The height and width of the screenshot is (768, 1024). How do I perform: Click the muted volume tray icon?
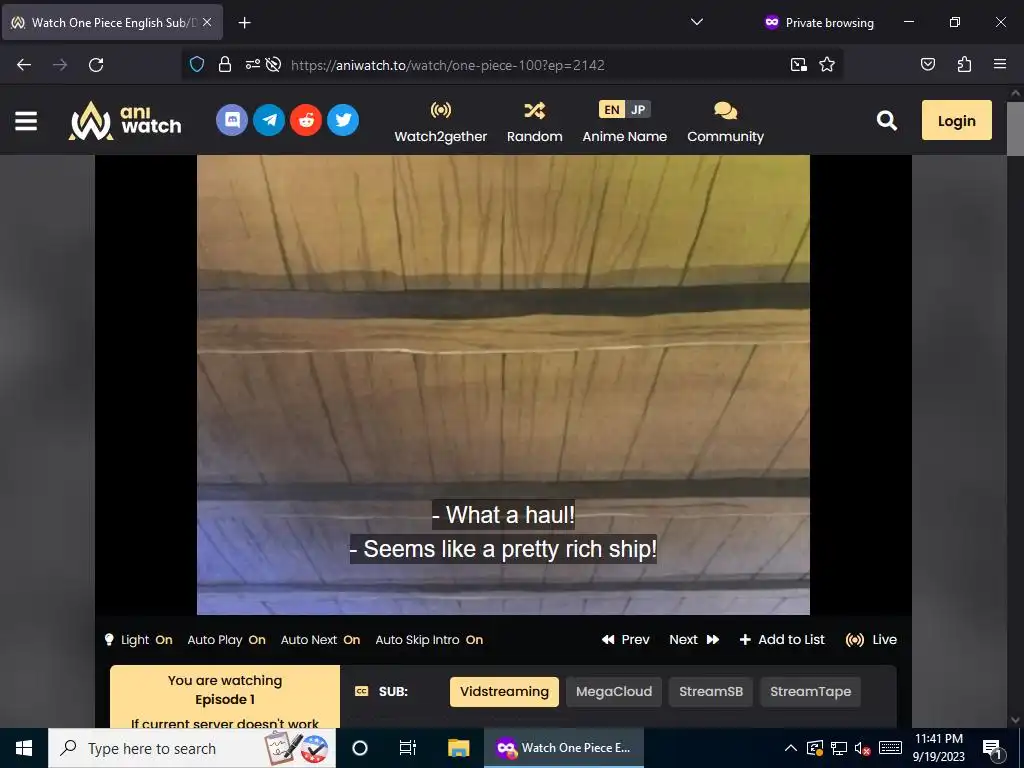click(862, 748)
